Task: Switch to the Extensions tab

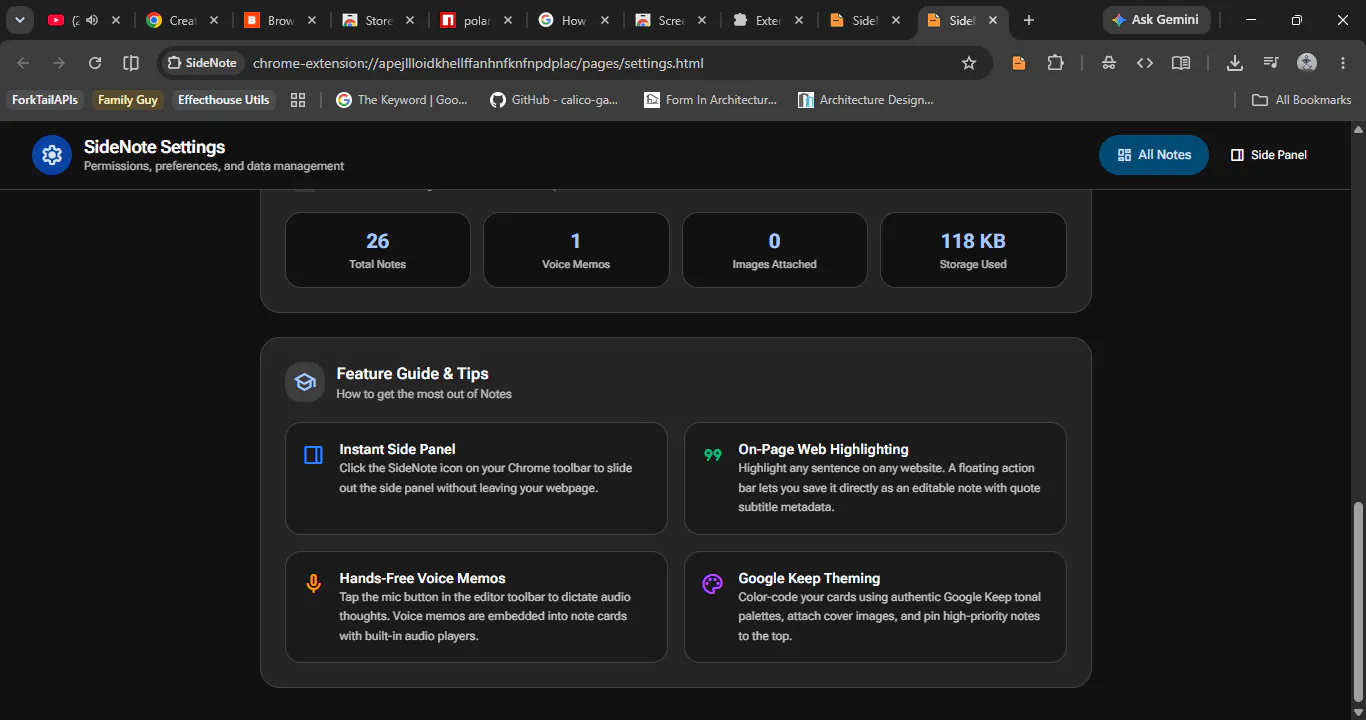Action: click(770, 20)
